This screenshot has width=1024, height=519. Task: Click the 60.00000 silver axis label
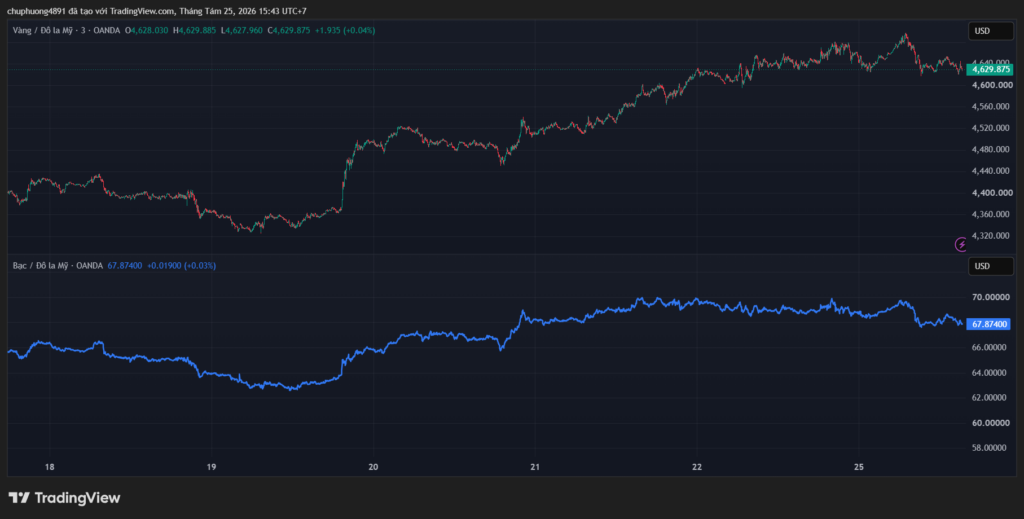(989, 424)
